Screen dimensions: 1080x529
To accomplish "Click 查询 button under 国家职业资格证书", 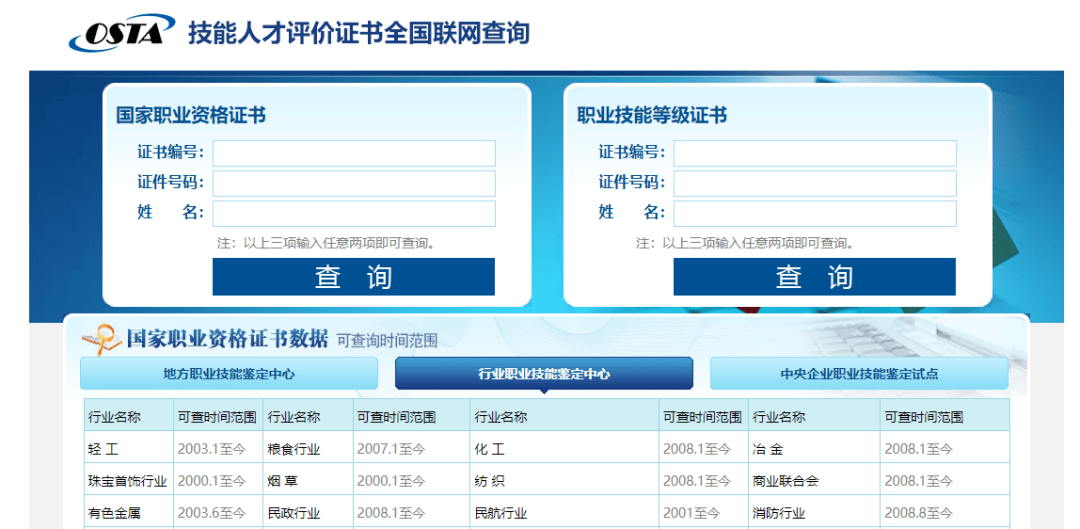I will 353,277.
